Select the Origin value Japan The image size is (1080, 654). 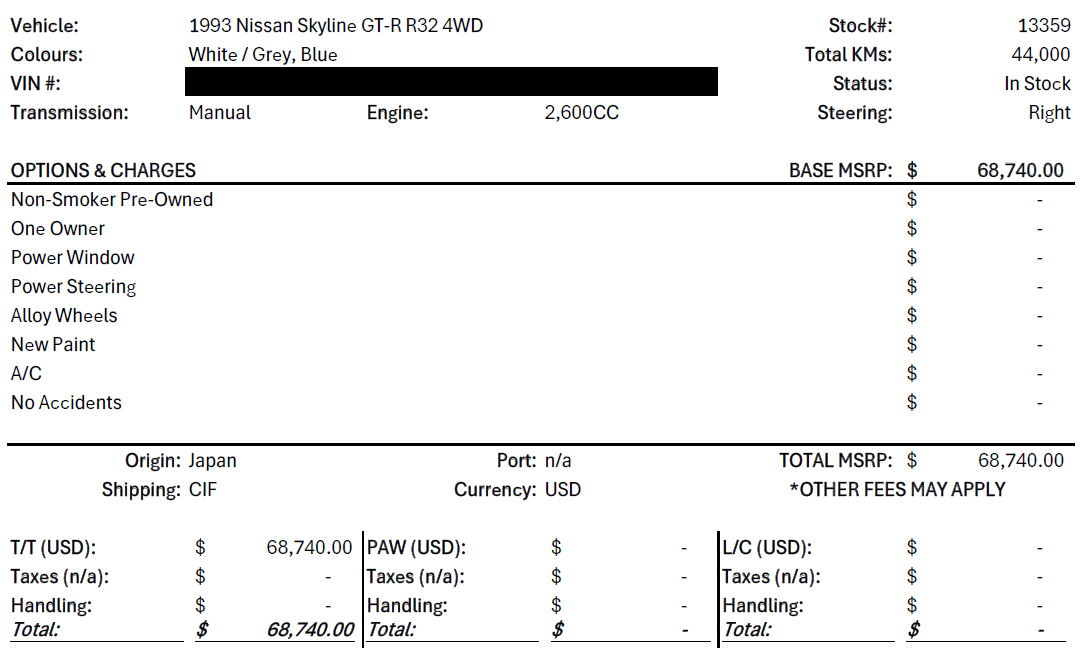click(212, 461)
